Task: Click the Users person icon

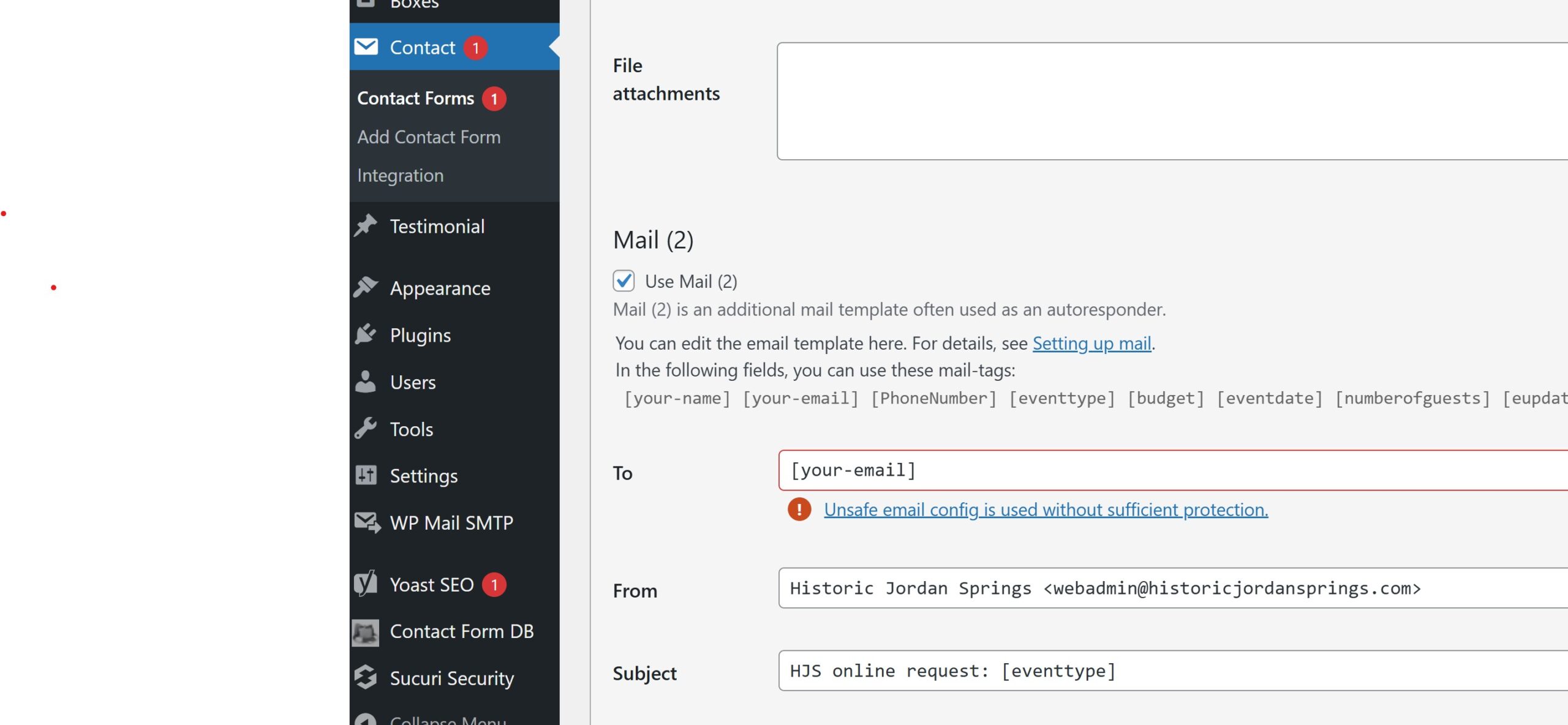Action: point(366,381)
